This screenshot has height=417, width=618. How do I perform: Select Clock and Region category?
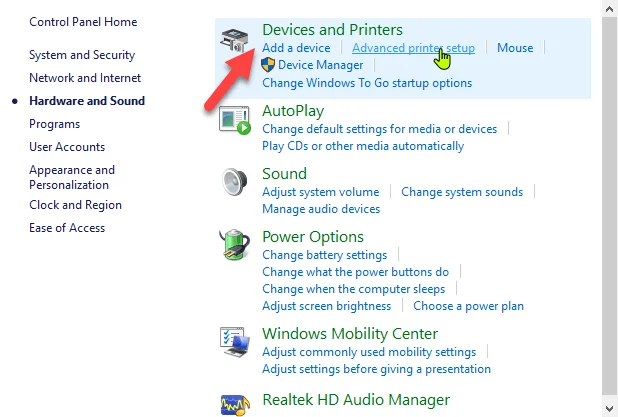[75, 205]
